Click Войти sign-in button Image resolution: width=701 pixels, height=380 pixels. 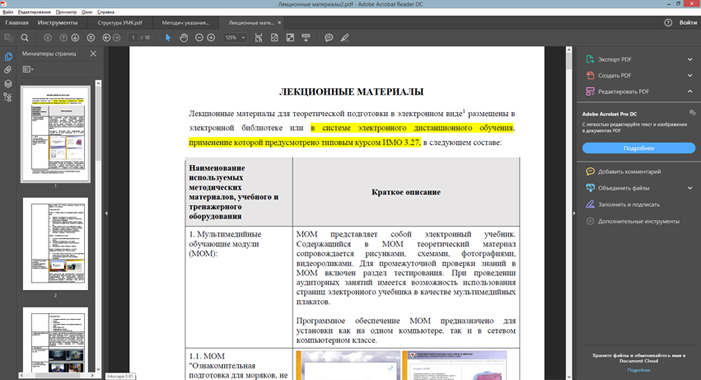[x=688, y=22]
